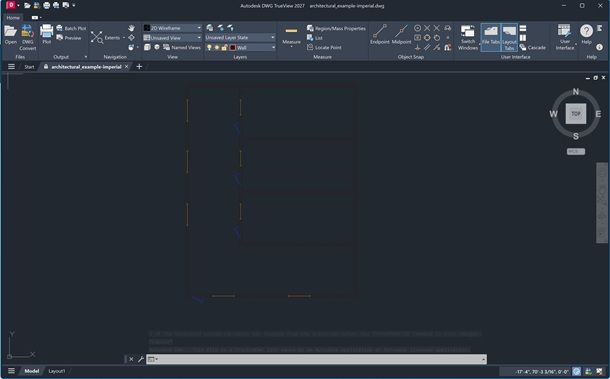Select architectural_example-imperial file tab

point(86,67)
